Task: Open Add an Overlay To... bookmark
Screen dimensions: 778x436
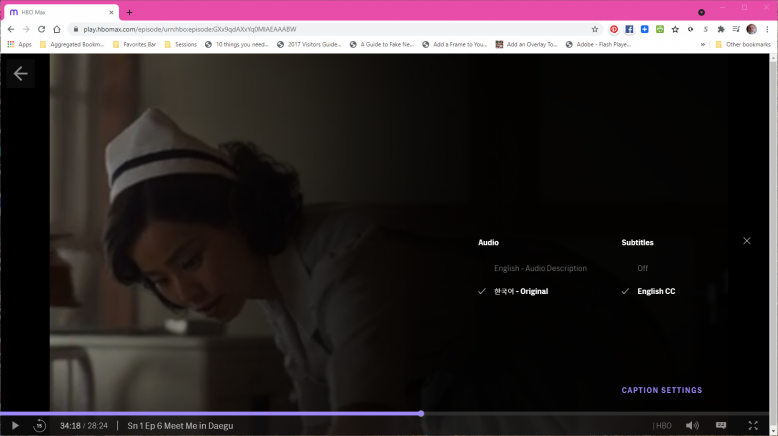Action: coord(527,45)
